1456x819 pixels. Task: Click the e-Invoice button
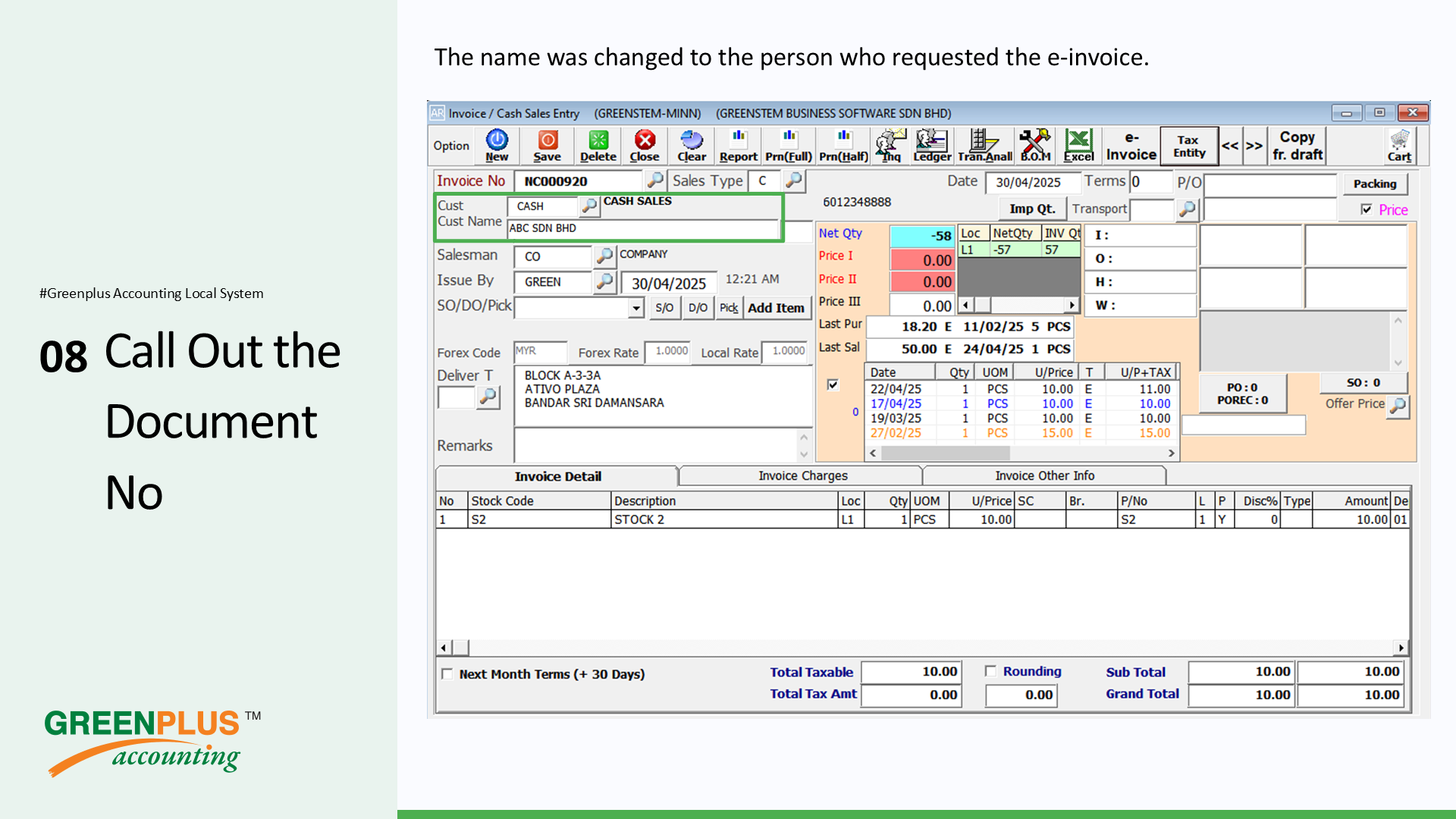coord(1131,146)
